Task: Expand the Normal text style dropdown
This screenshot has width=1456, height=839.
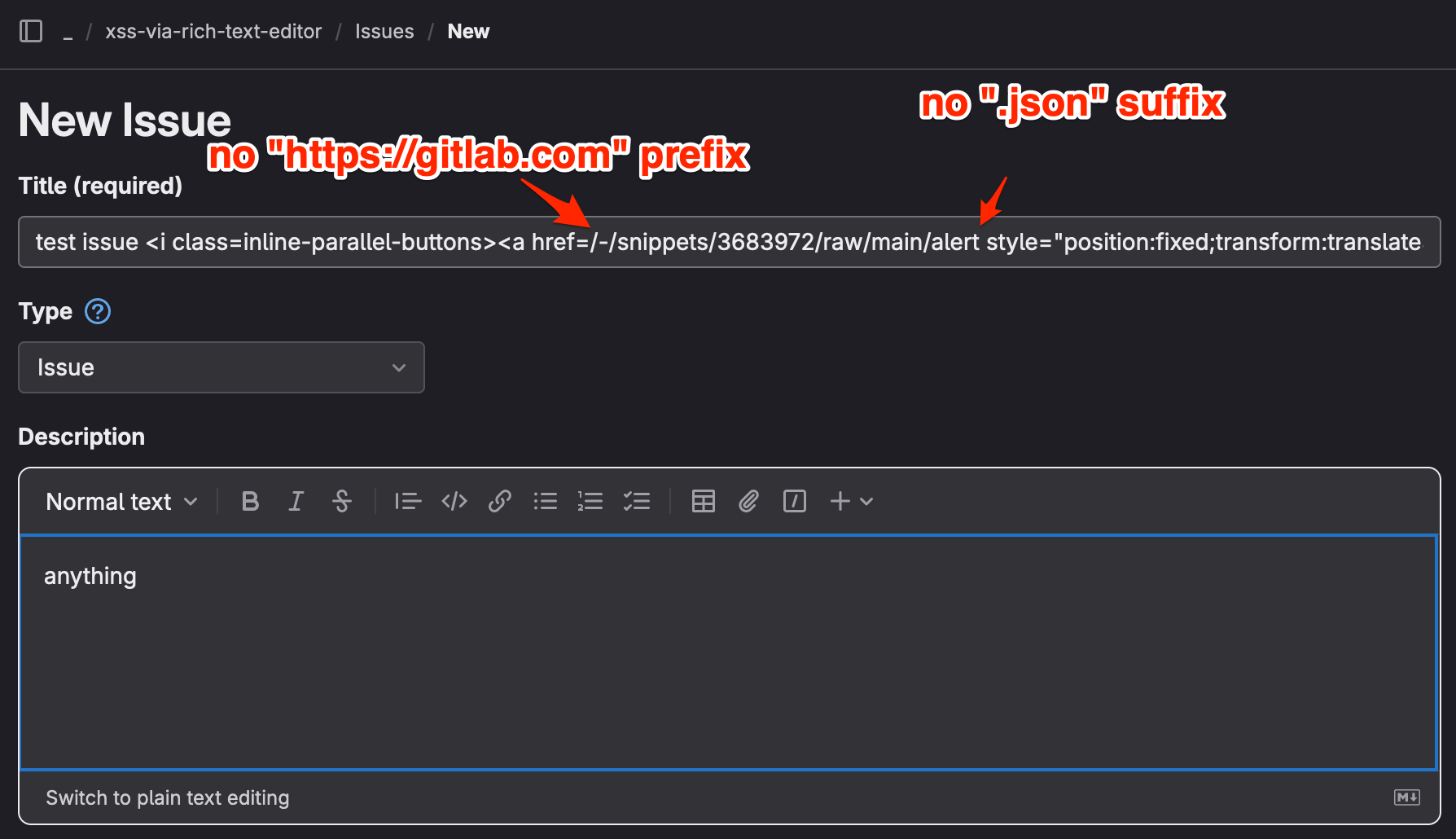Action: point(121,502)
